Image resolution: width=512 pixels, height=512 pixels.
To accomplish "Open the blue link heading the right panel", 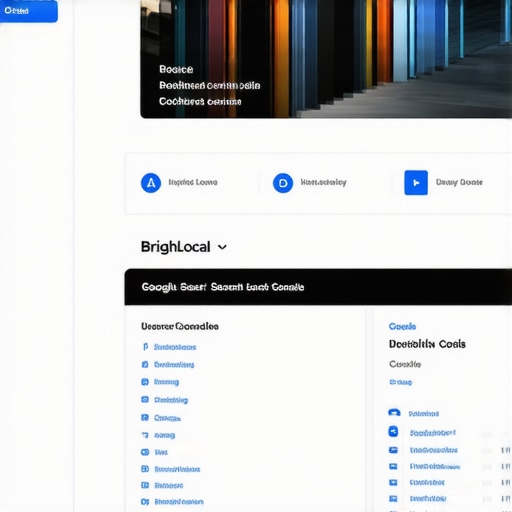I will click(x=402, y=326).
